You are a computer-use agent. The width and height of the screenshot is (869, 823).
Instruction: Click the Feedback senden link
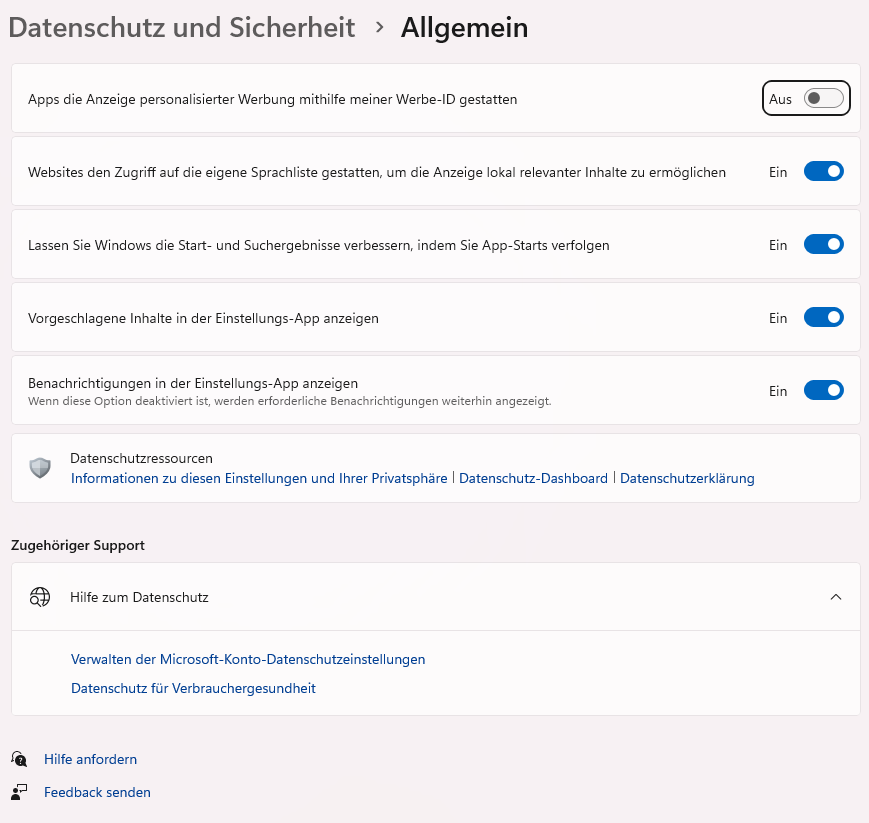pyautogui.click(x=97, y=792)
